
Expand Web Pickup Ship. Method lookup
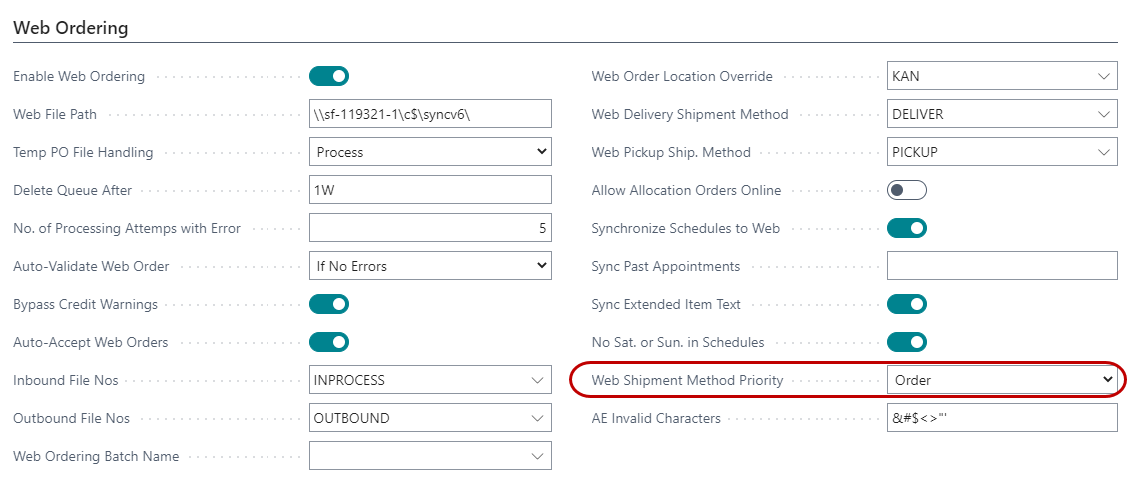click(x=1104, y=152)
